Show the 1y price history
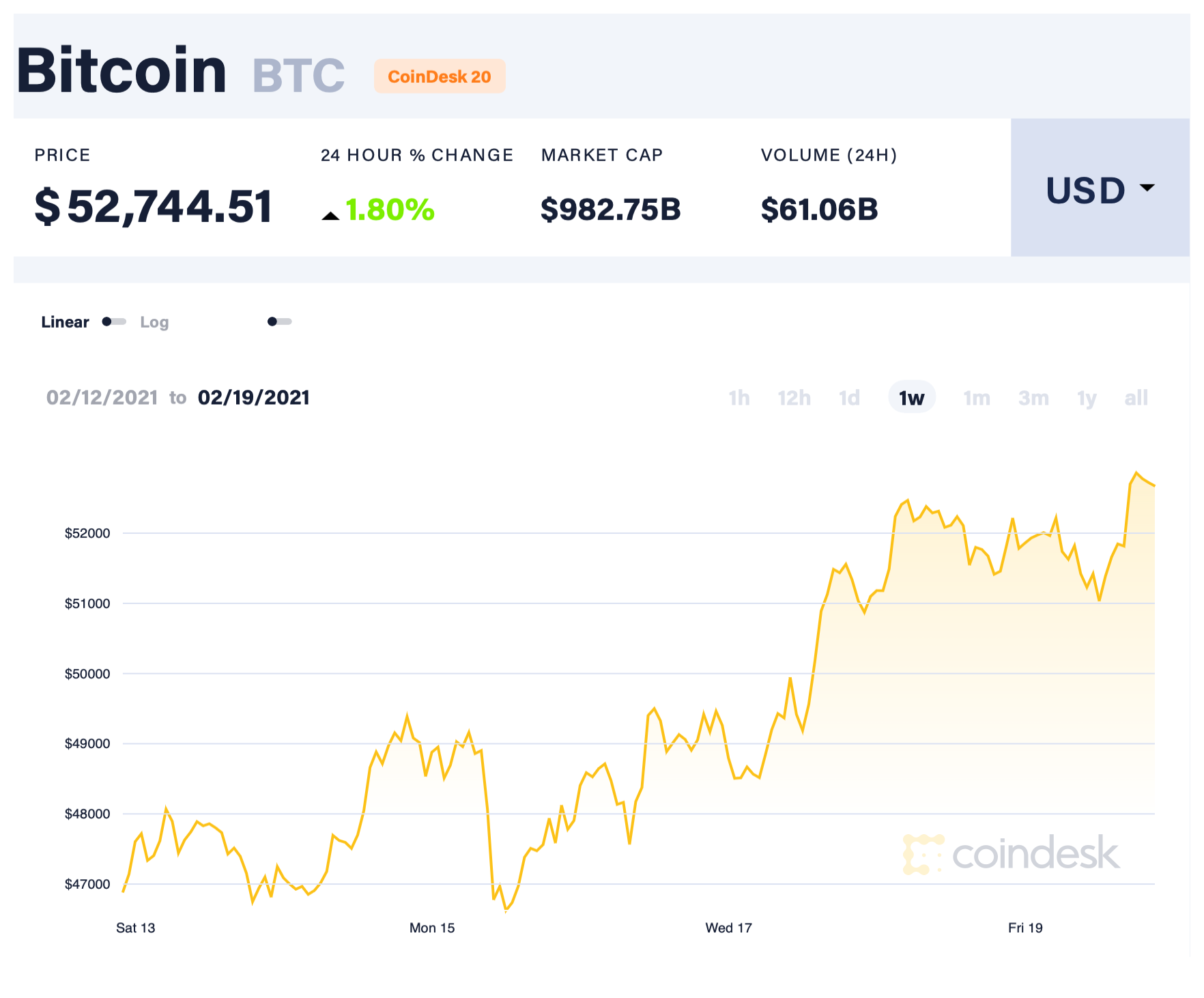 pos(1087,397)
